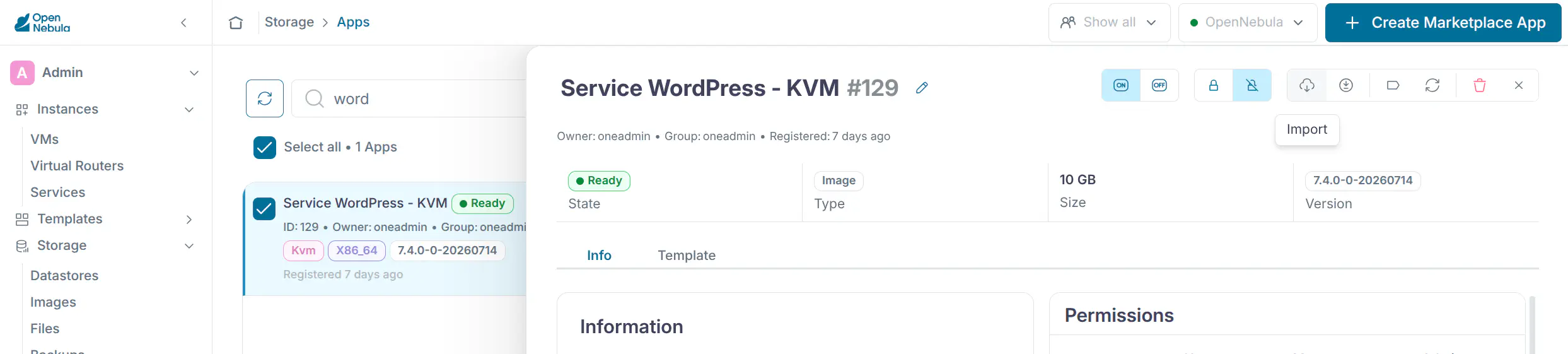Switch to the Info tab
The image size is (1568, 354).
[599, 256]
